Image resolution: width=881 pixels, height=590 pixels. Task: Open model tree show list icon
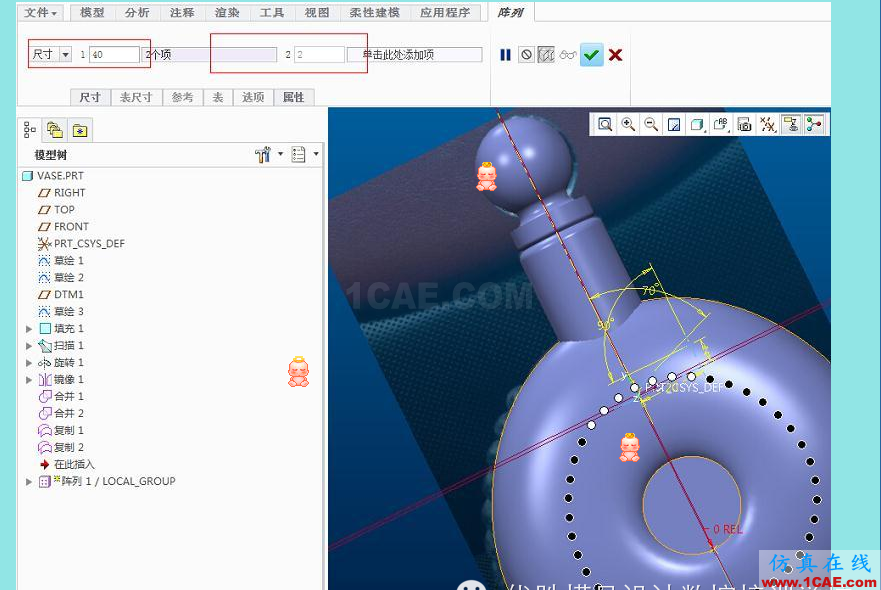tap(298, 155)
